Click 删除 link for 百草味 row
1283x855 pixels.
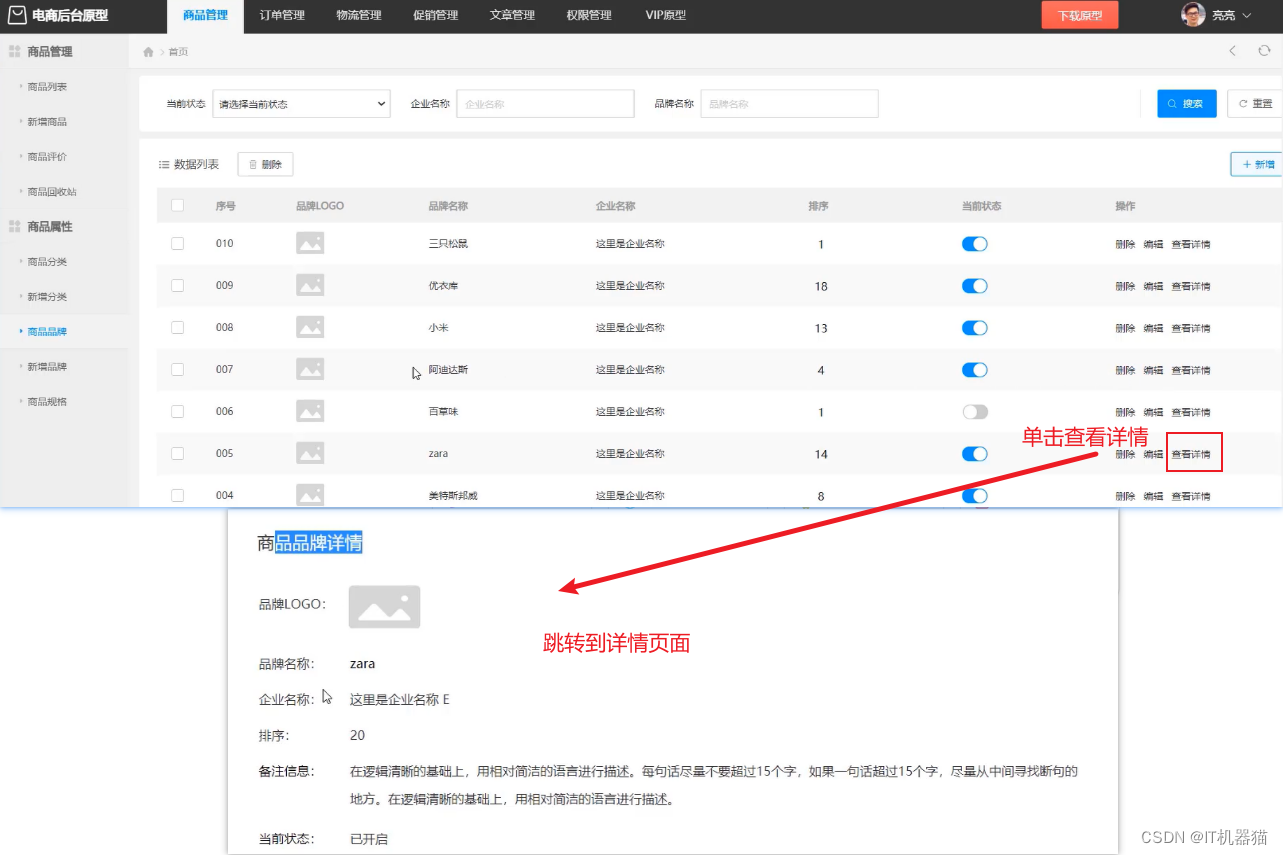(1126, 412)
